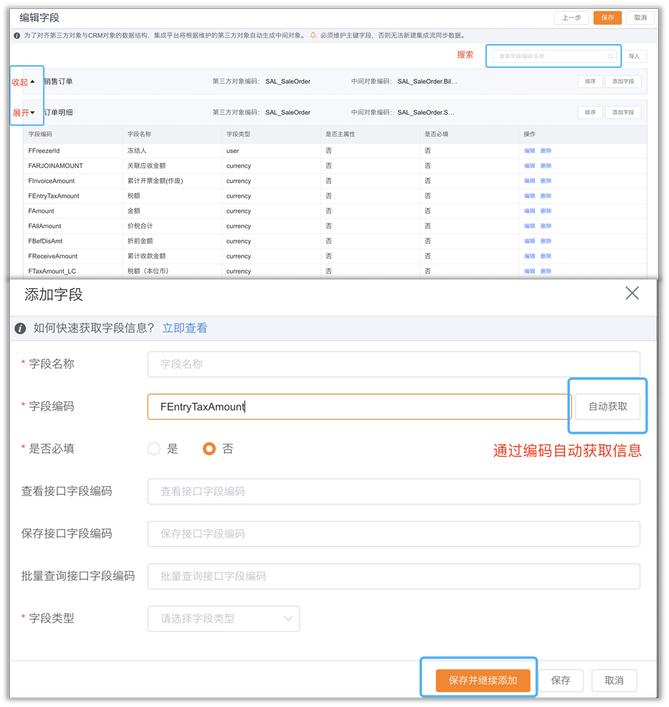
Task: Select 是 radio for 是否必填
Action: click(154, 449)
